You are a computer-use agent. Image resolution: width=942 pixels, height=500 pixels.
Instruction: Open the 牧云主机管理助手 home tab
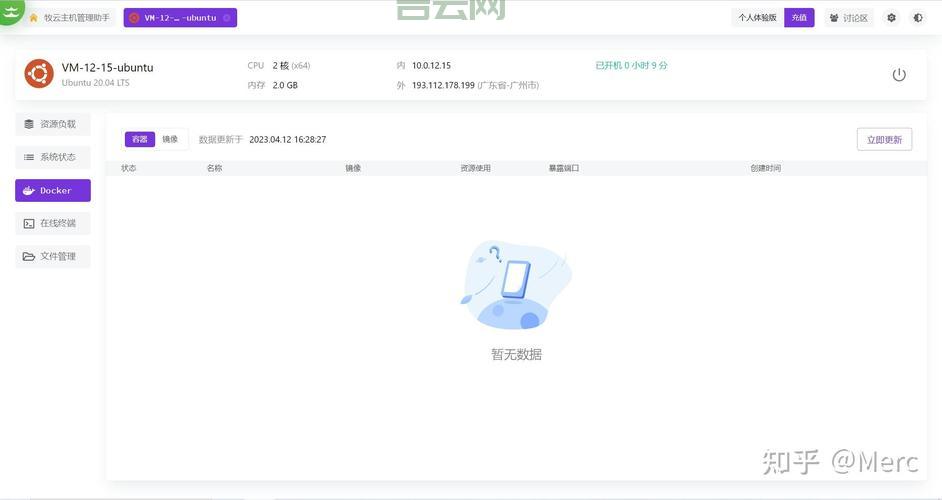(69, 18)
